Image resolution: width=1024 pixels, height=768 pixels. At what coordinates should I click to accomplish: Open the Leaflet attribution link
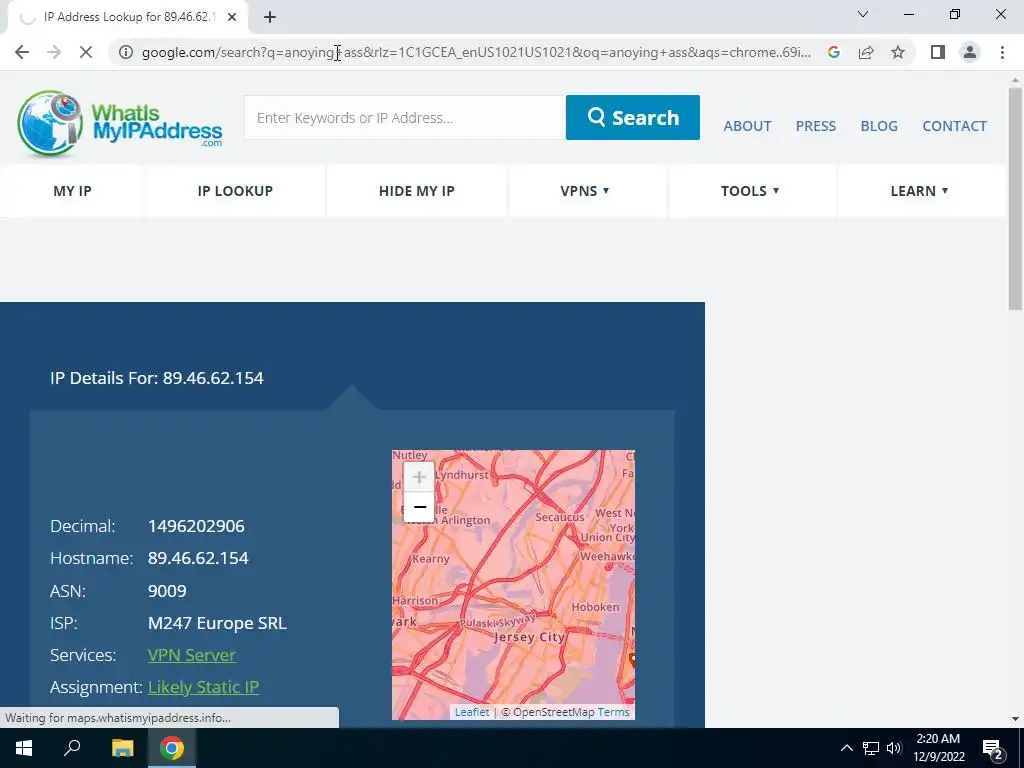[472, 712]
